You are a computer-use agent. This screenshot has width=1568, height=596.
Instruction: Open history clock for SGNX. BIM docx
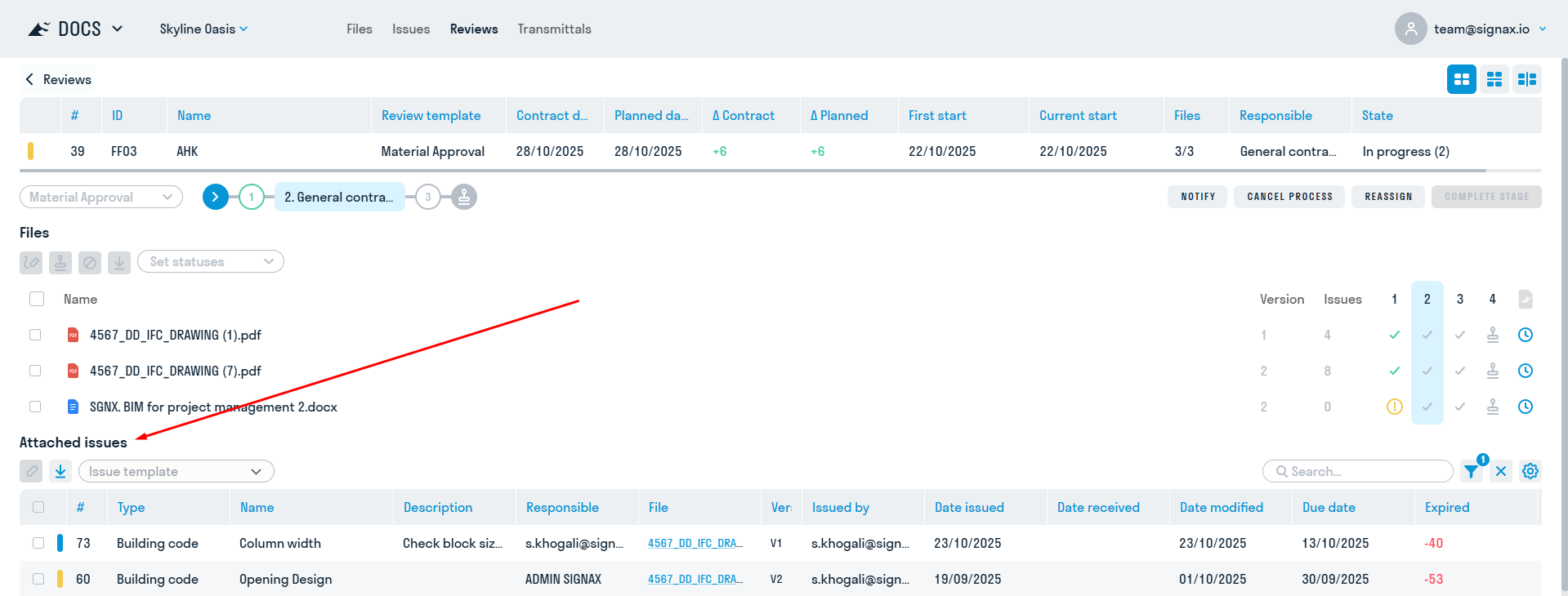click(1525, 407)
